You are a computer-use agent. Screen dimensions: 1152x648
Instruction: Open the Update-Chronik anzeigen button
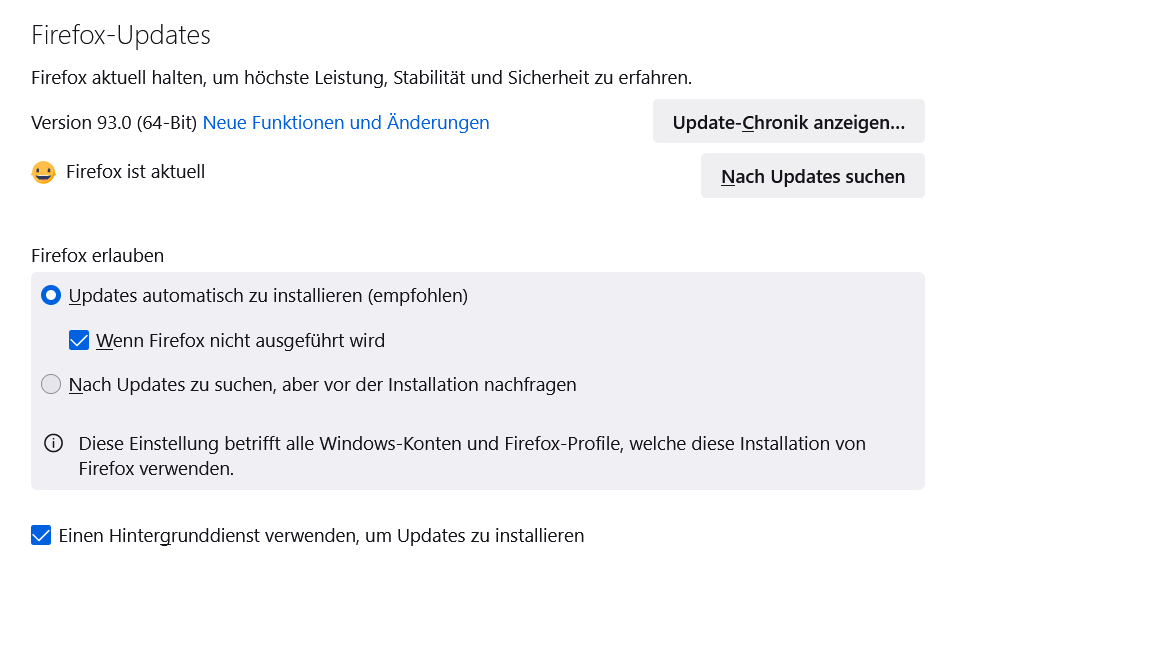pos(788,122)
